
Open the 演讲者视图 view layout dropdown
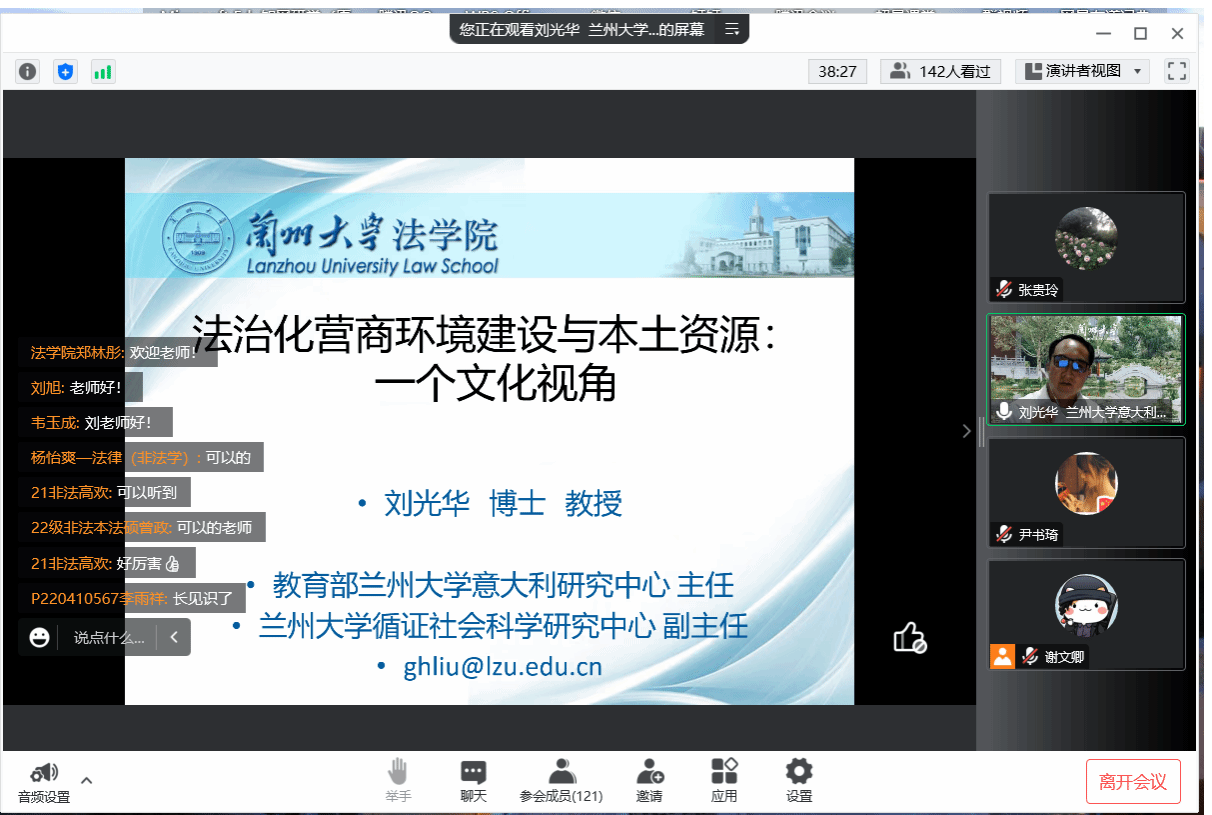[x=1083, y=71]
